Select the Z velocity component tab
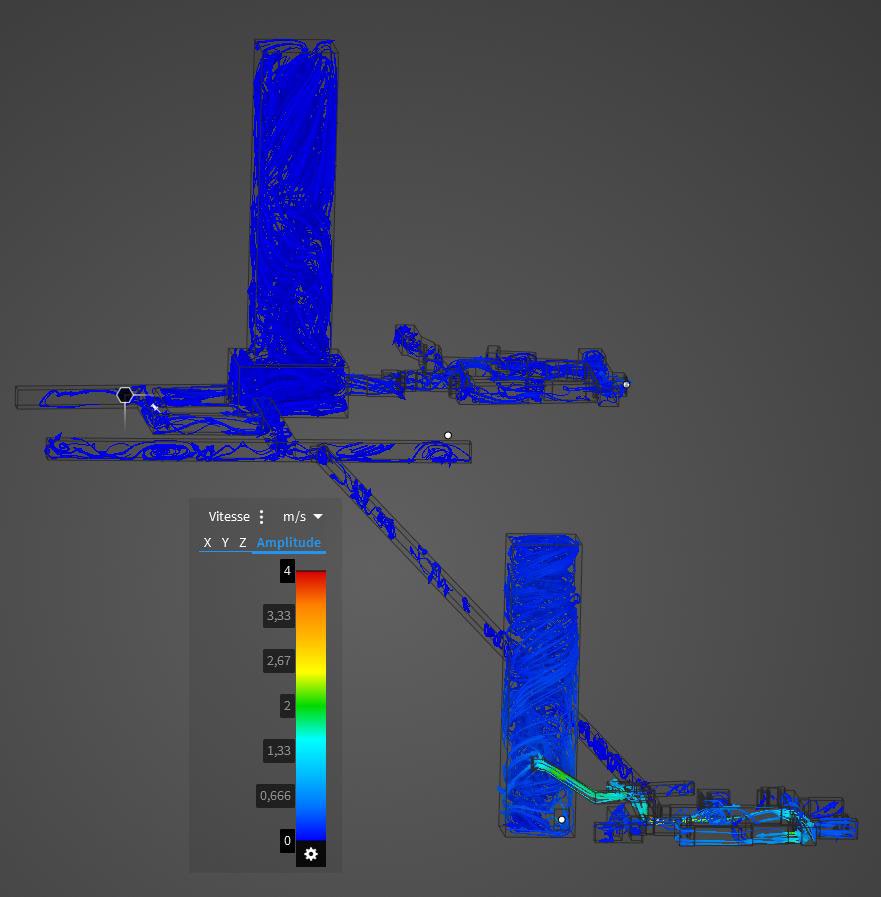 click(x=242, y=543)
